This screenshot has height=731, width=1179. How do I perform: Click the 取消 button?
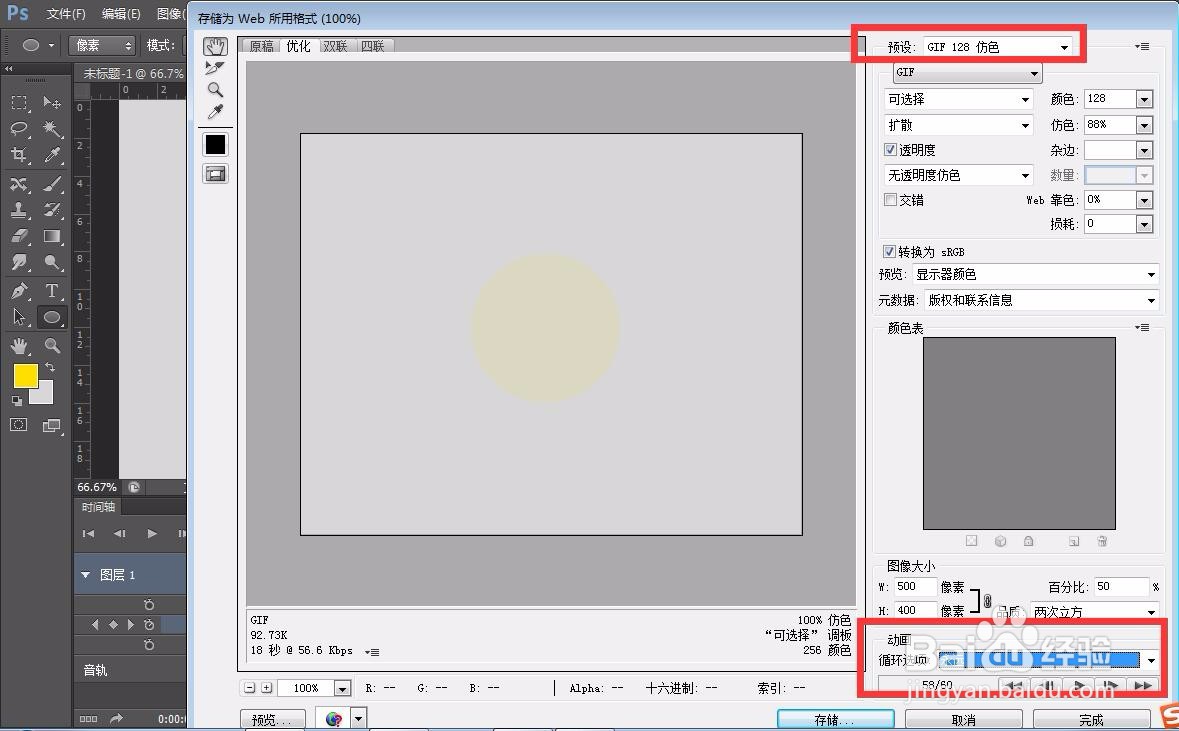click(963, 718)
